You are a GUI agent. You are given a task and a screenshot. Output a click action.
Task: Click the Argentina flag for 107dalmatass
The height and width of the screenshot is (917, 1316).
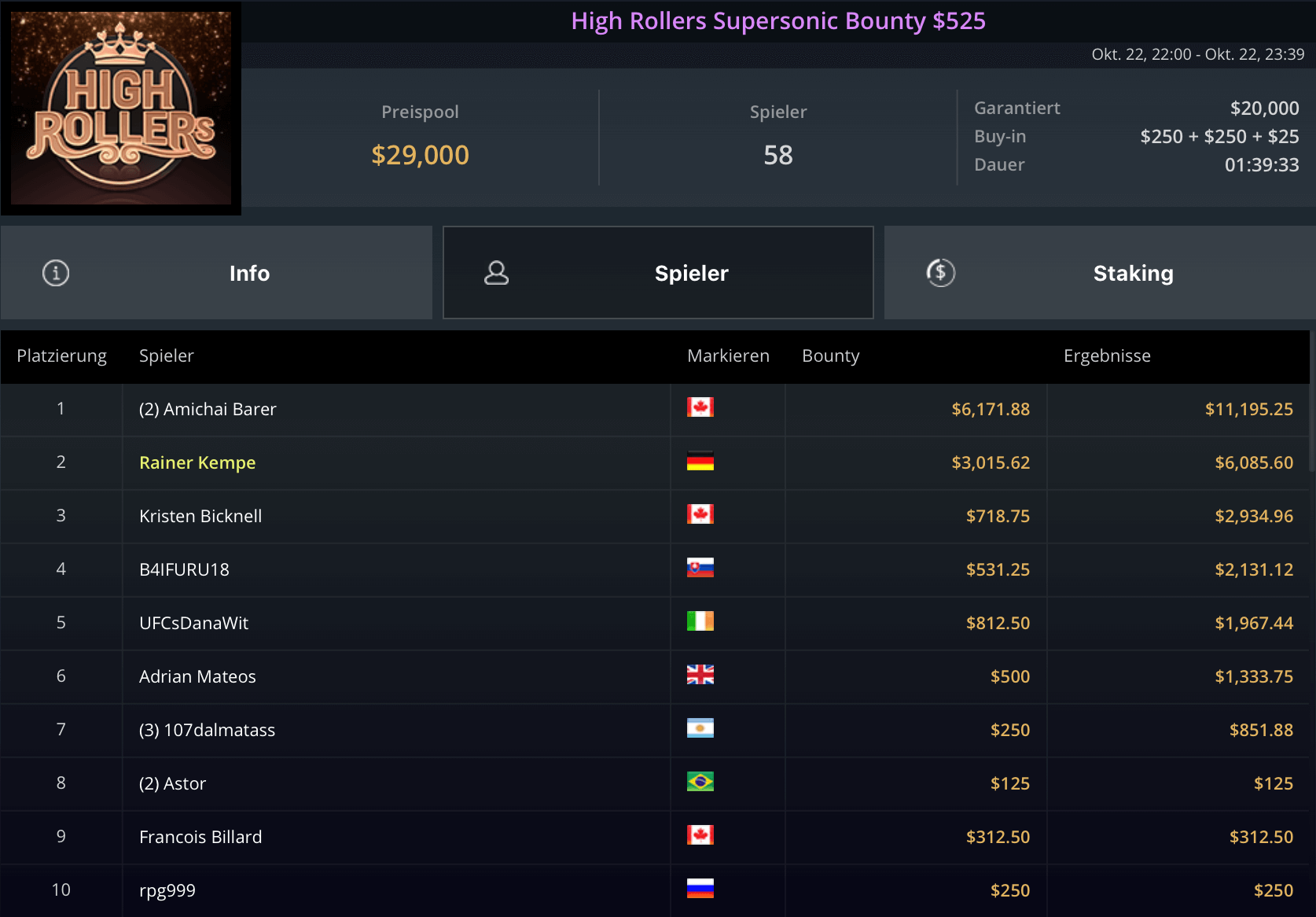(x=700, y=728)
